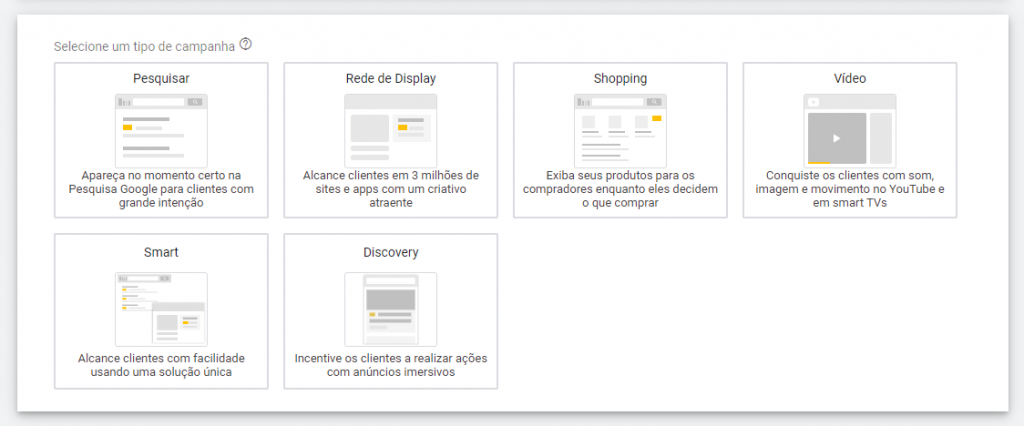
Task: Pick the Shopping campaign type card
Action: point(620,140)
